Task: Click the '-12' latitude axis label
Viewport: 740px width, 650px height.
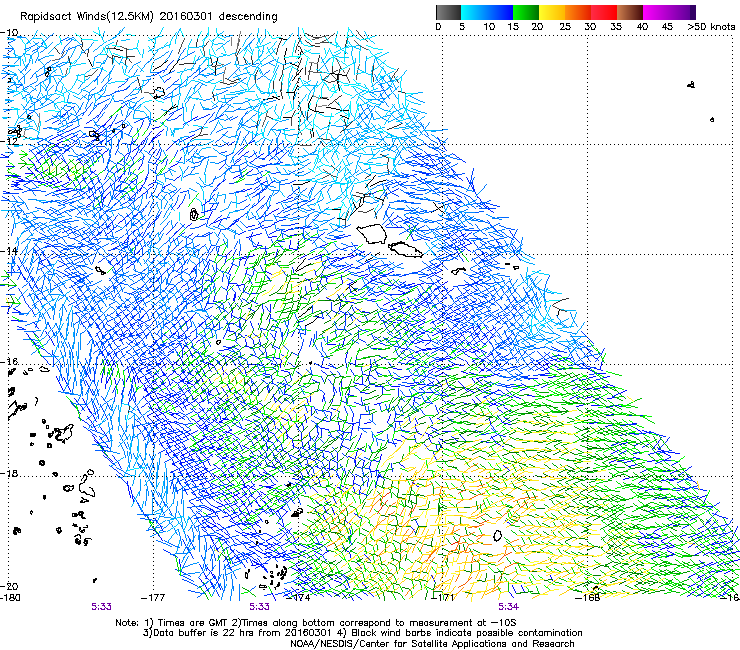Action: (x=9, y=141)
